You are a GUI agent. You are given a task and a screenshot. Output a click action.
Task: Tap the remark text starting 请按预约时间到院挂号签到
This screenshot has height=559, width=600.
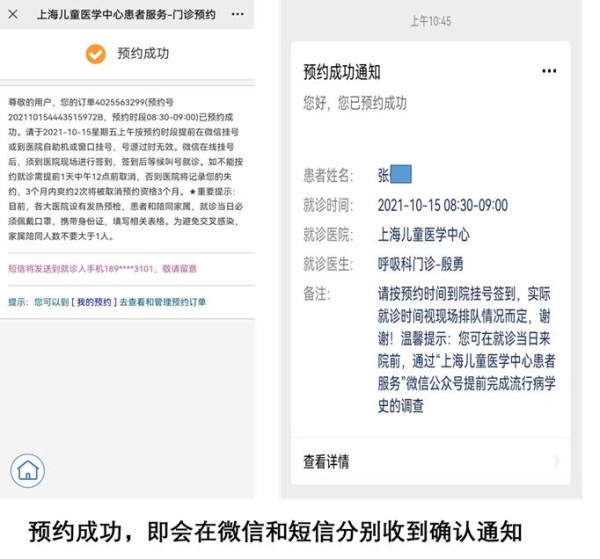466,350
